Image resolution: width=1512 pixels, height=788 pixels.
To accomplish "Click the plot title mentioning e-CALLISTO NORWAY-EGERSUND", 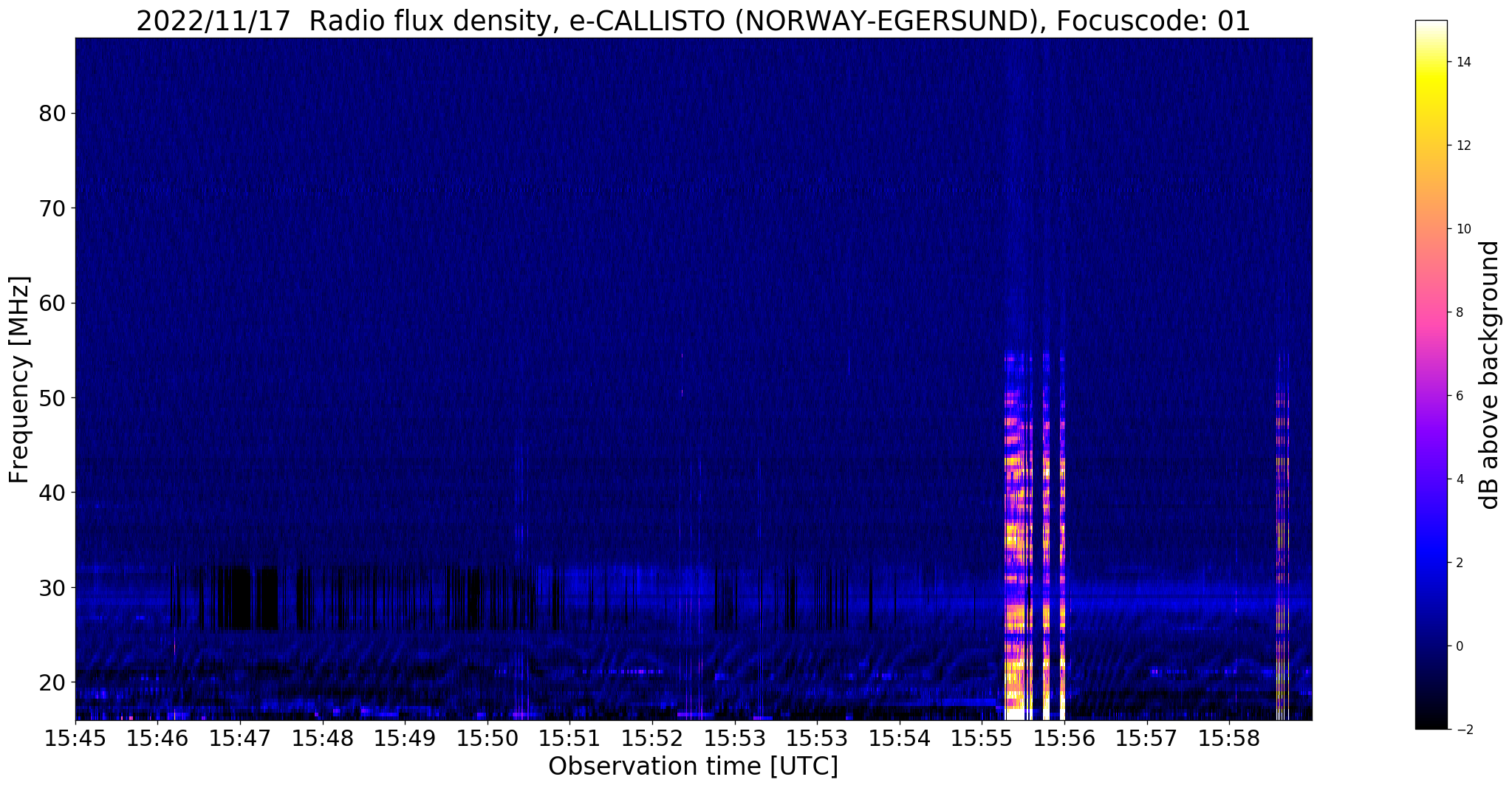I will tap(693, 21).
